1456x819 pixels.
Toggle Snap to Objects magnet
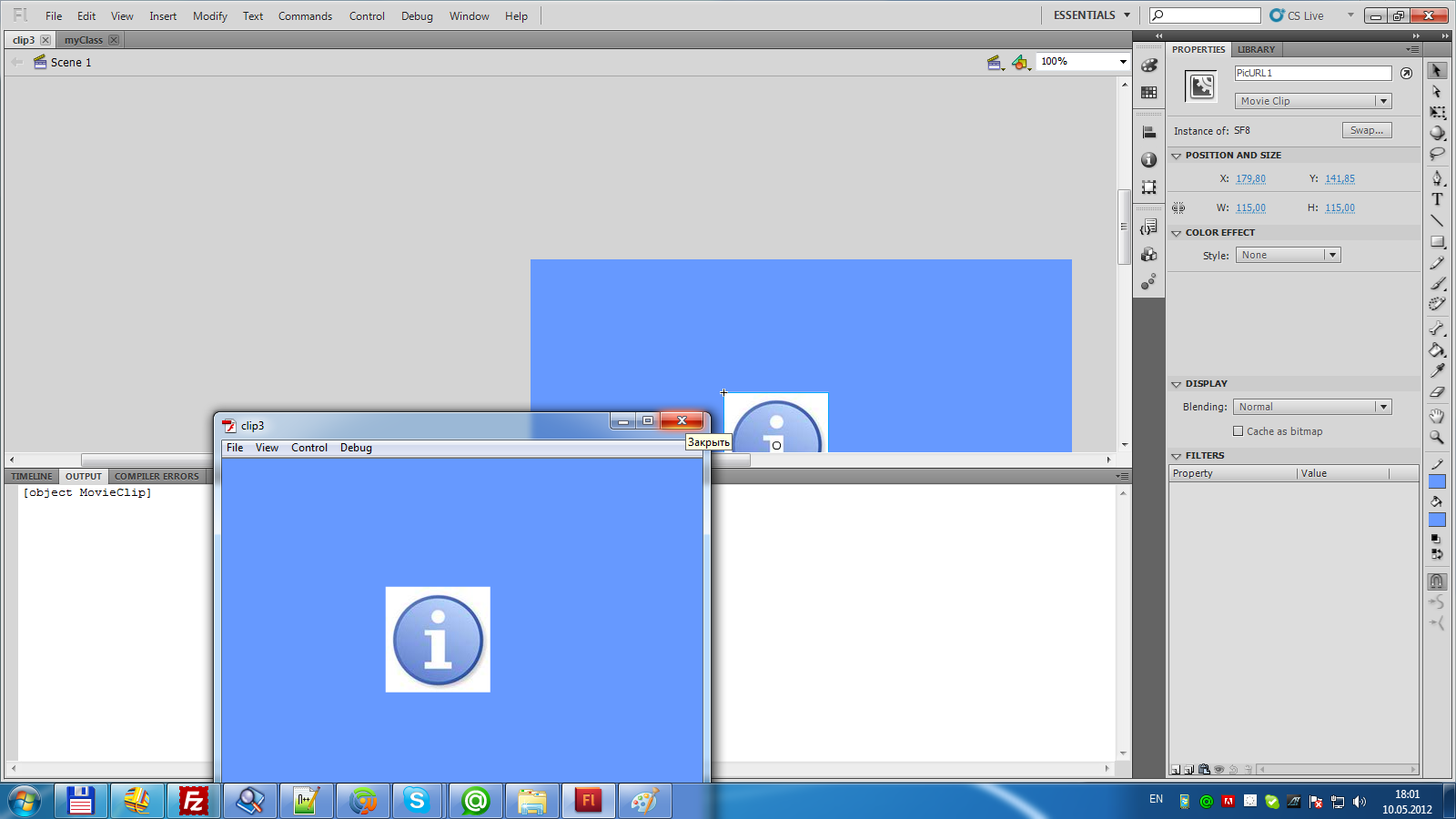point(1437,581)
